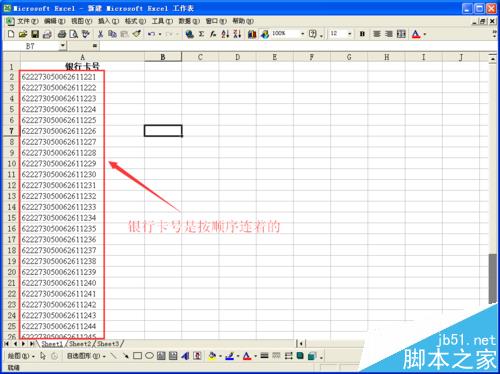Switch to the Sheet3 tab
This screenshot has width=500, height=374.
108,343
